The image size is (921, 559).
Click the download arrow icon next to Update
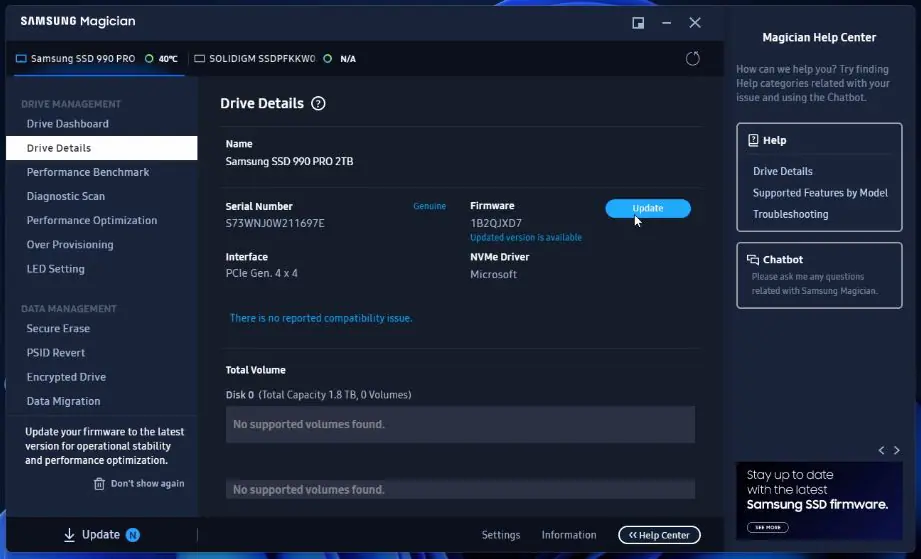(x=69, y=535)
